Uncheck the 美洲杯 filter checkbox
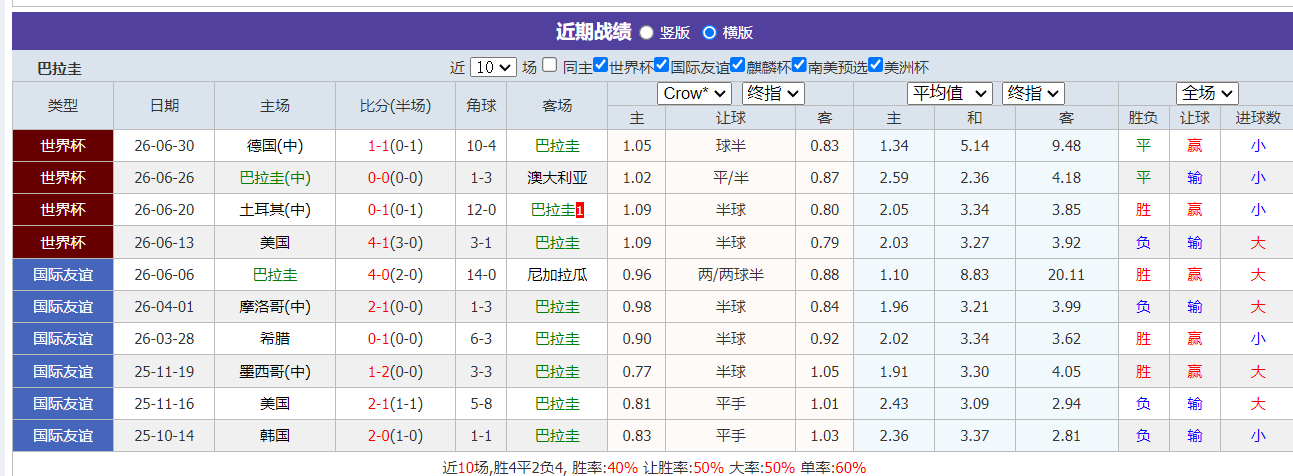The image size is (1293, 476). (875, 65)
